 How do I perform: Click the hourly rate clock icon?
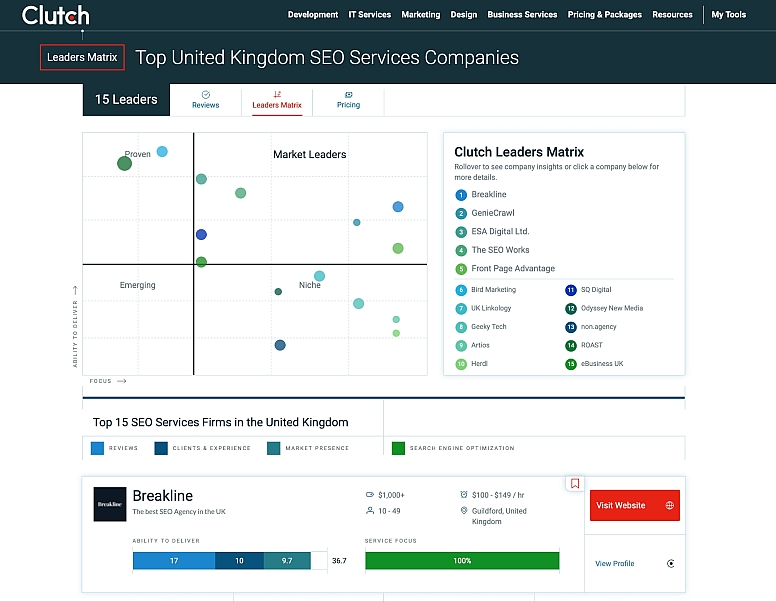tap(464, 495)
